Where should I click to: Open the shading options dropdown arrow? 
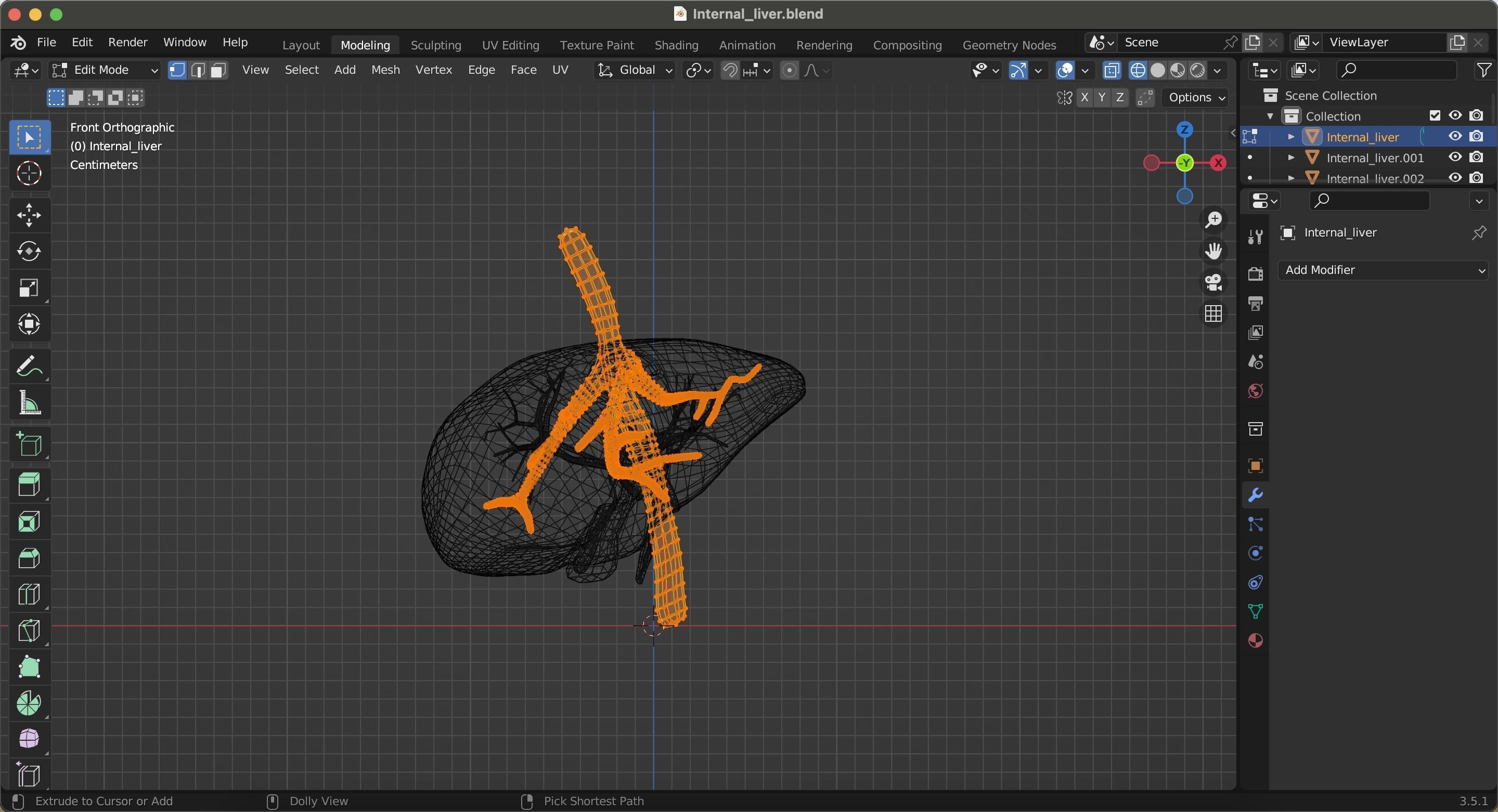(1217, 70)
